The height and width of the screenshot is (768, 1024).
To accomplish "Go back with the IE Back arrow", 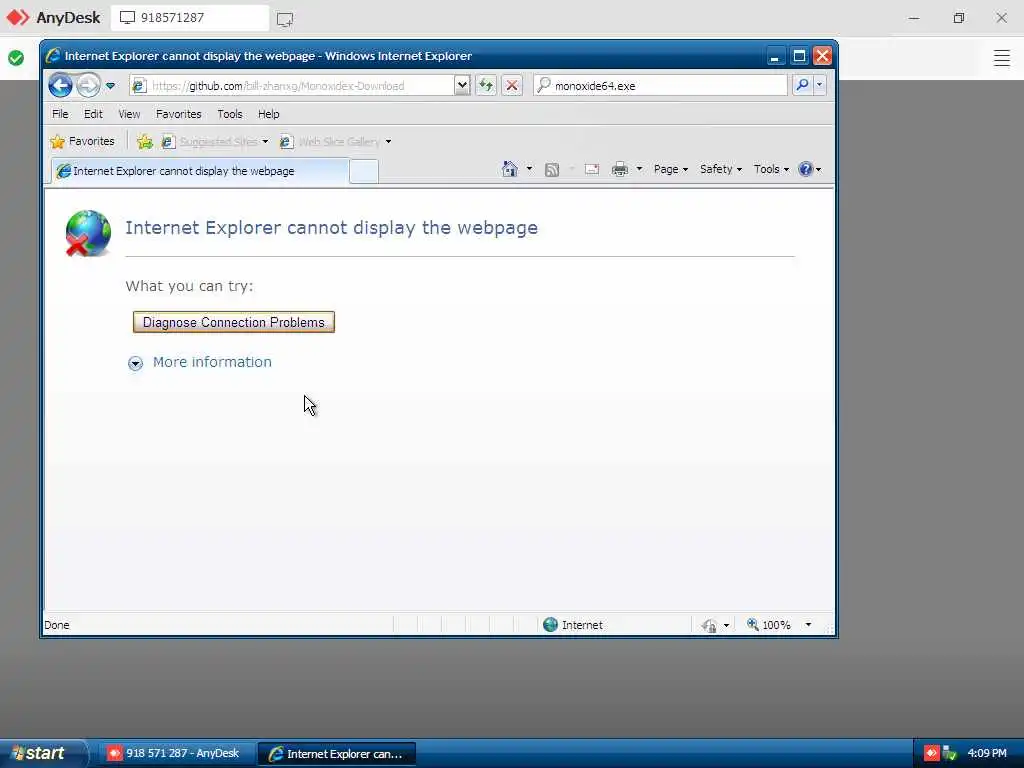I will 60,86.
